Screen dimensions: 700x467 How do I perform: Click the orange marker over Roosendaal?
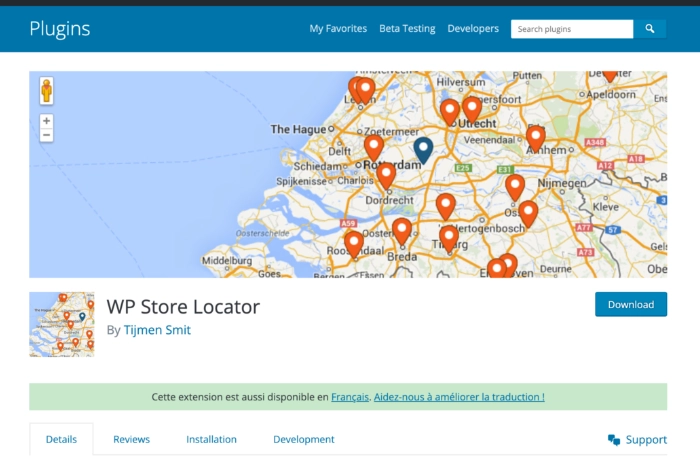tap(354, 244)
